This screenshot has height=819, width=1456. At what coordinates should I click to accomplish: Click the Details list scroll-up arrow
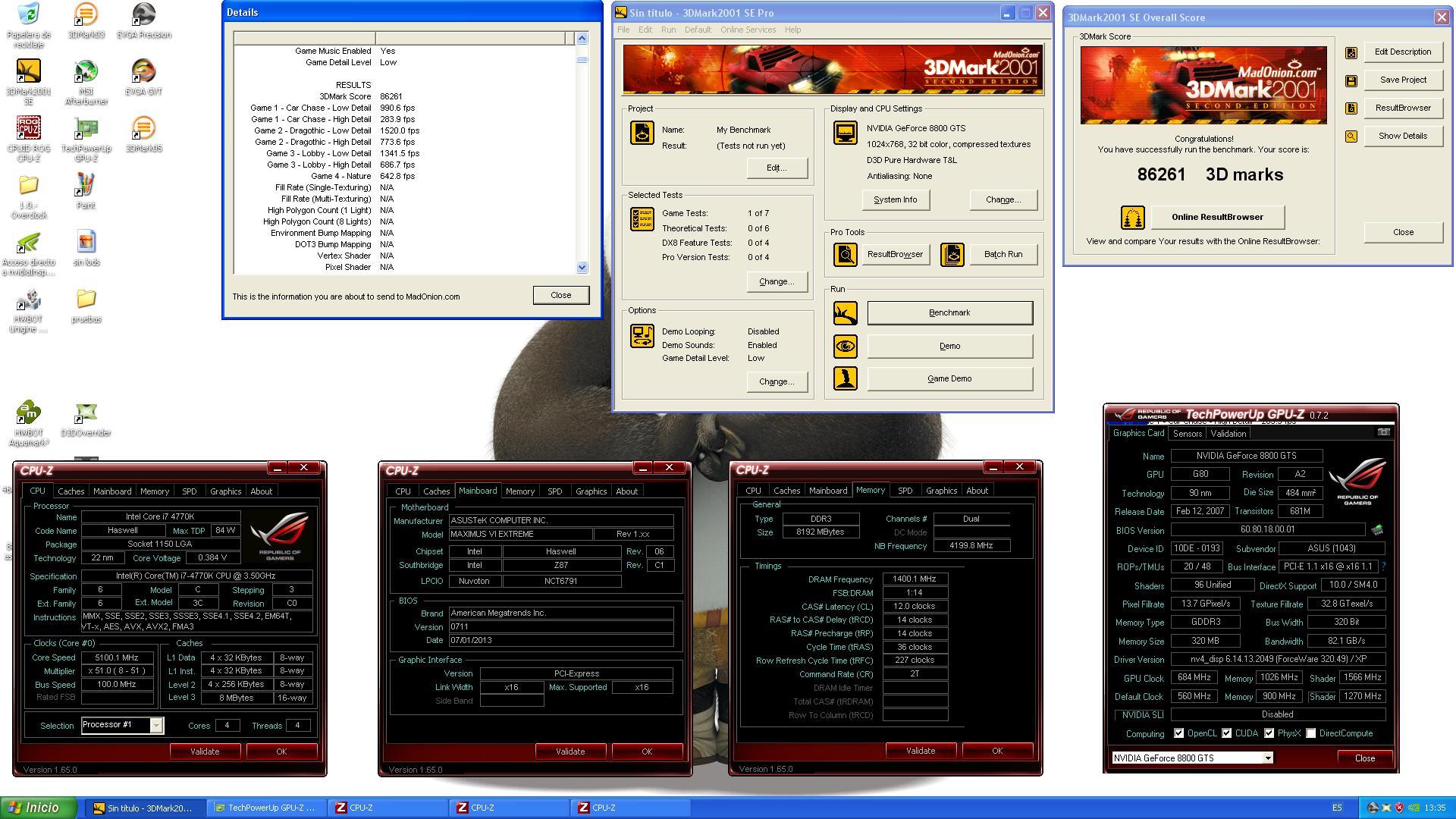point(582,38)
